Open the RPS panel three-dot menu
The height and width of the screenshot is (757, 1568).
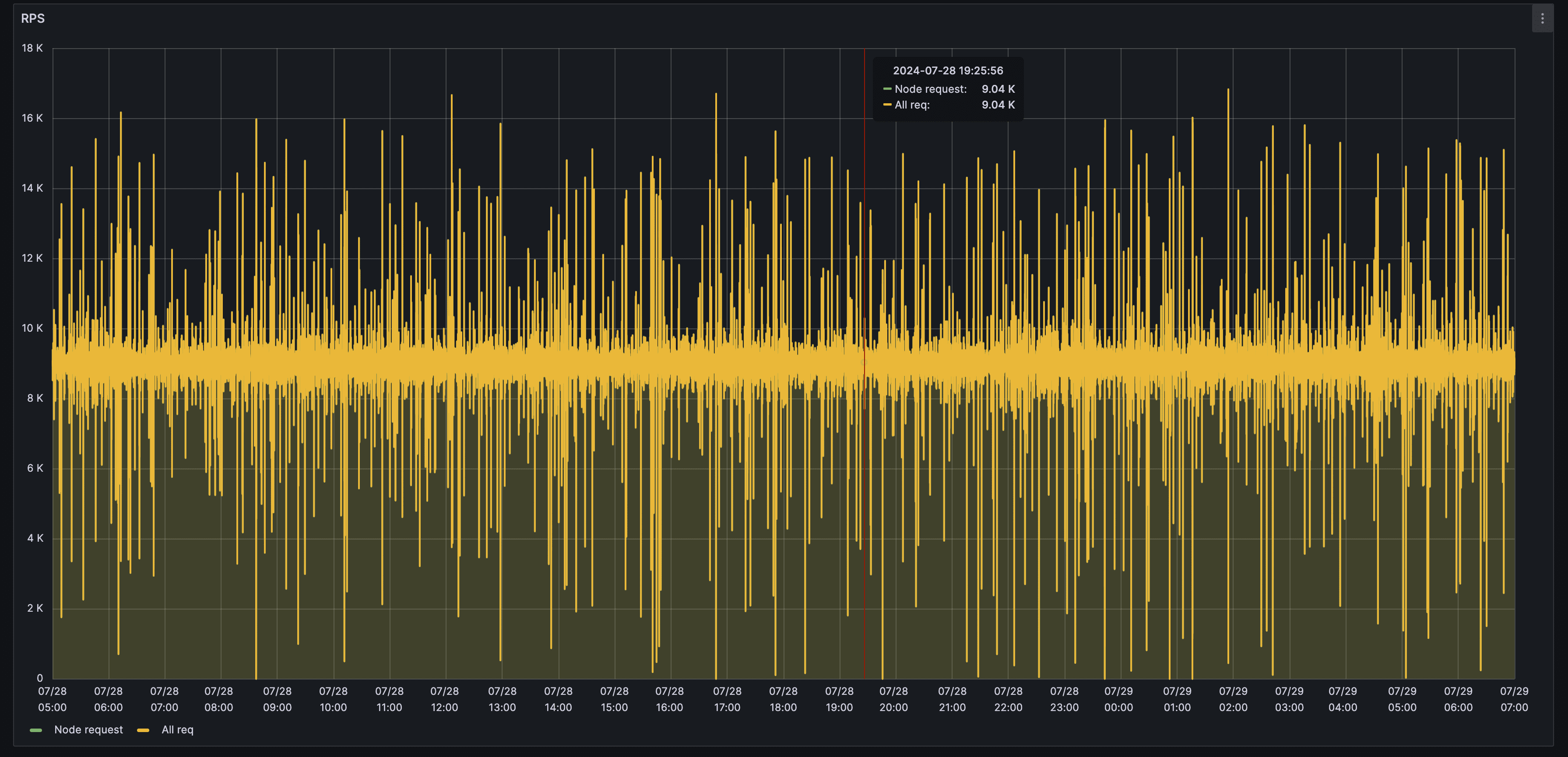point(1542,18)
